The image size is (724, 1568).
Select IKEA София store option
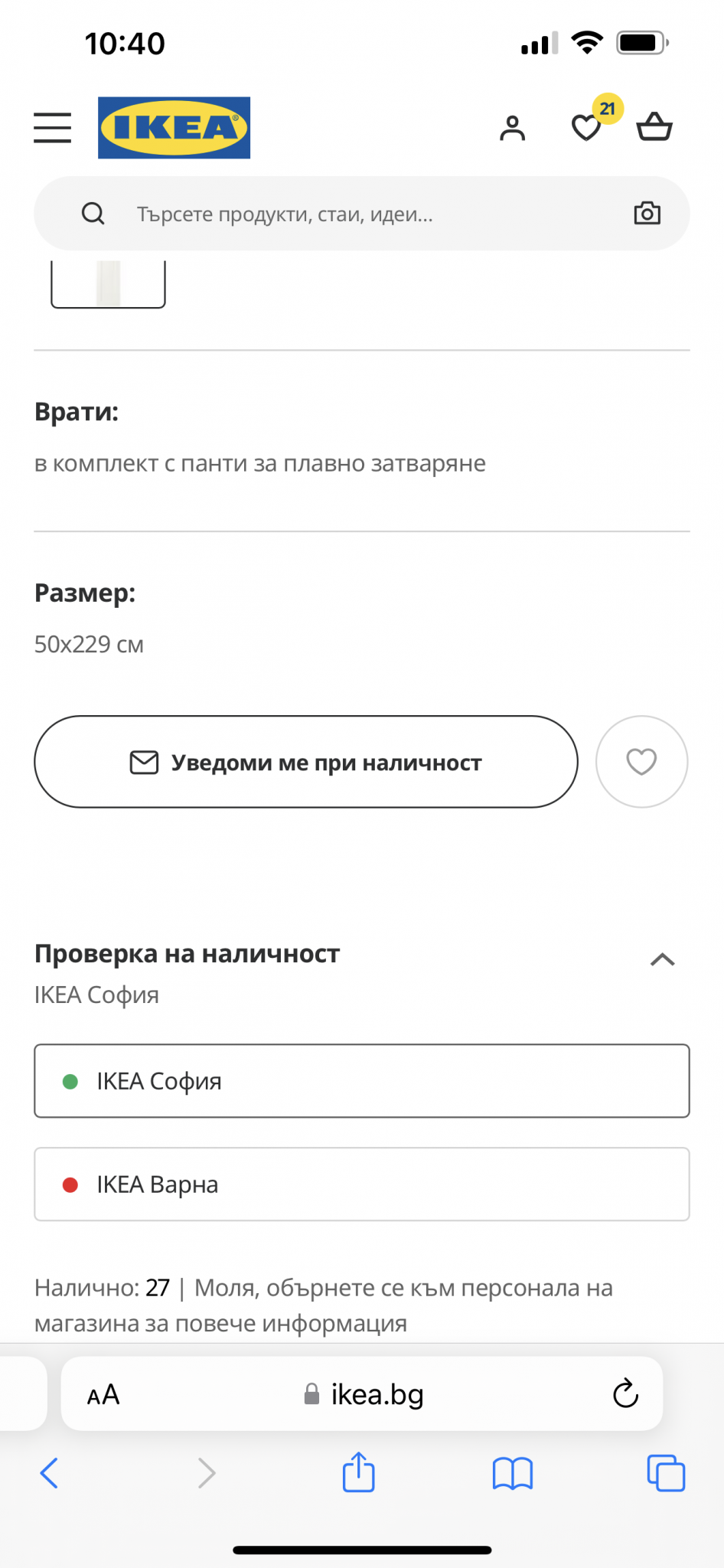coord(361,1081)
